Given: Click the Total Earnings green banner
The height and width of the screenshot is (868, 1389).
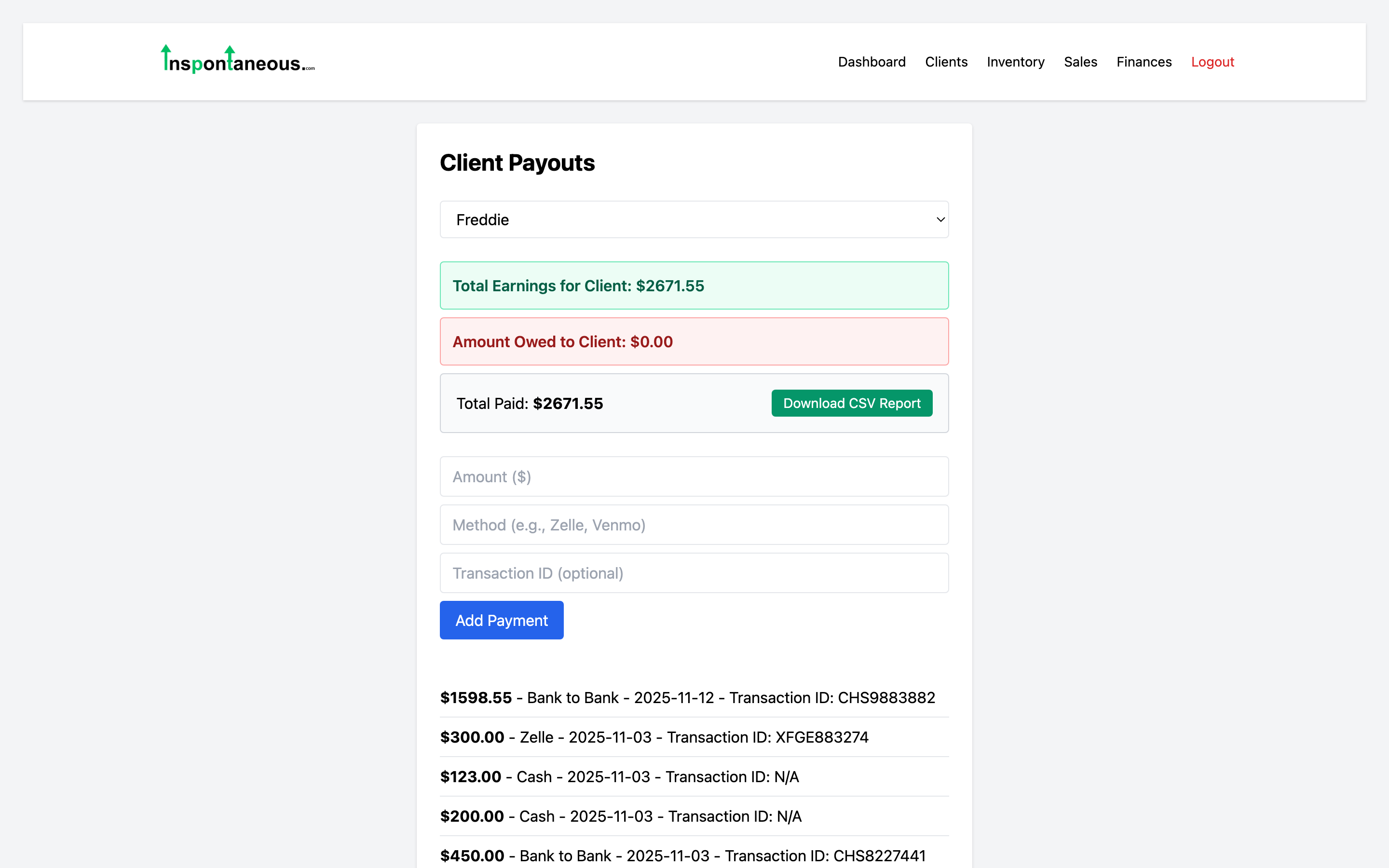Looking at the screenshot, I should click(x=694, y=285).
